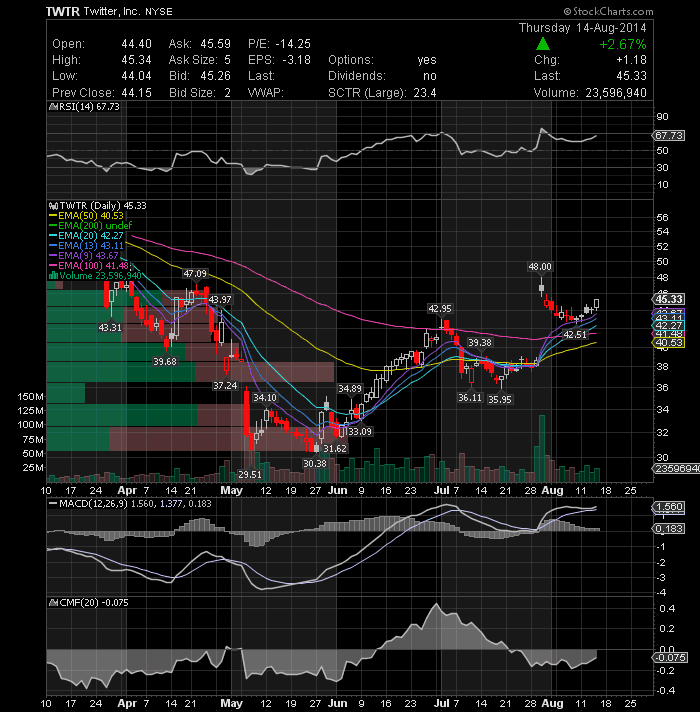Viewport: 700px width, 712px height.
Task: Click the 40.53 EMA tag on right axis
Action: (669, 343)
